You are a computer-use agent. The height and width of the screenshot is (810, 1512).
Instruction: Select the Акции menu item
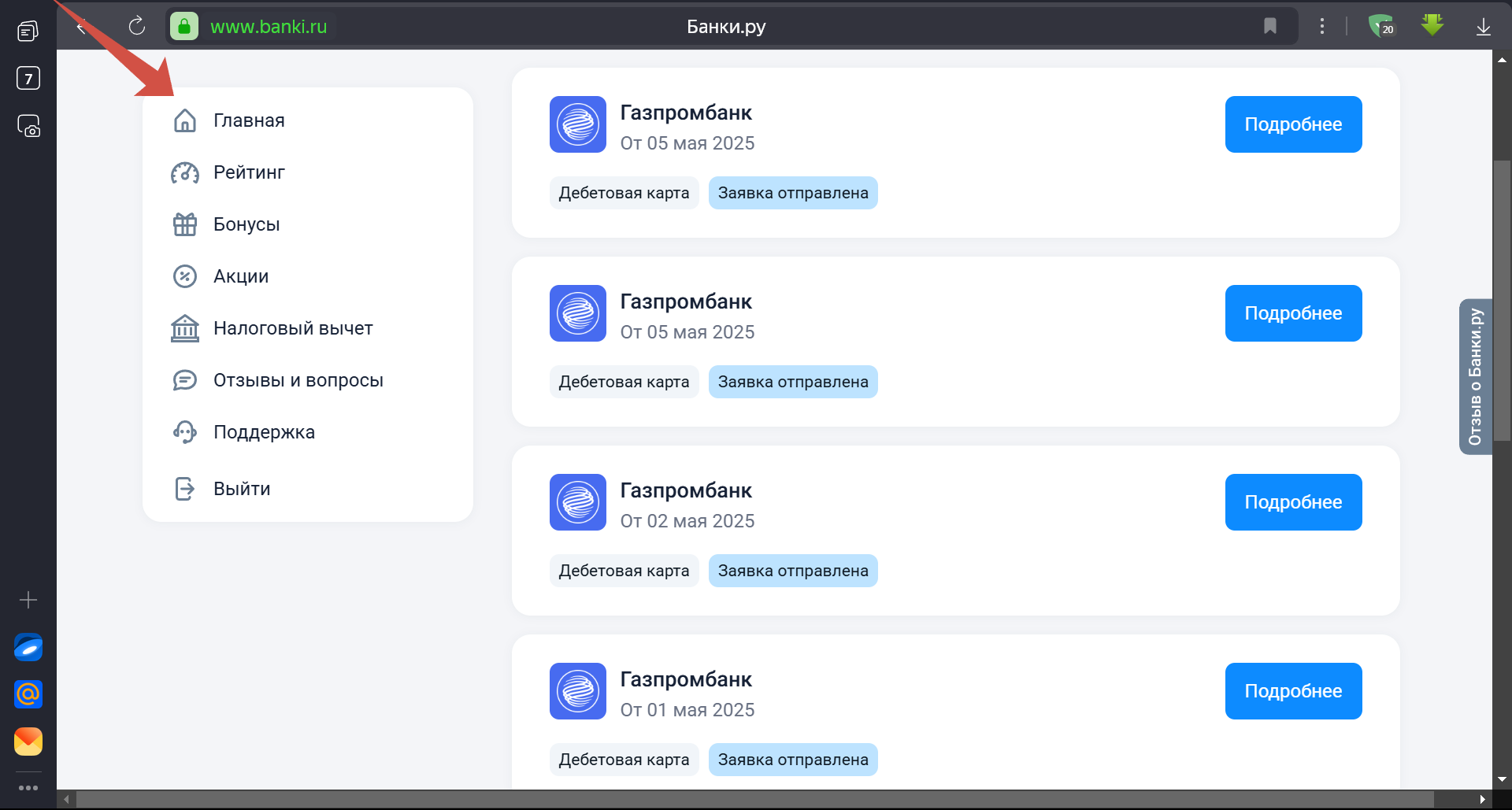241,276
